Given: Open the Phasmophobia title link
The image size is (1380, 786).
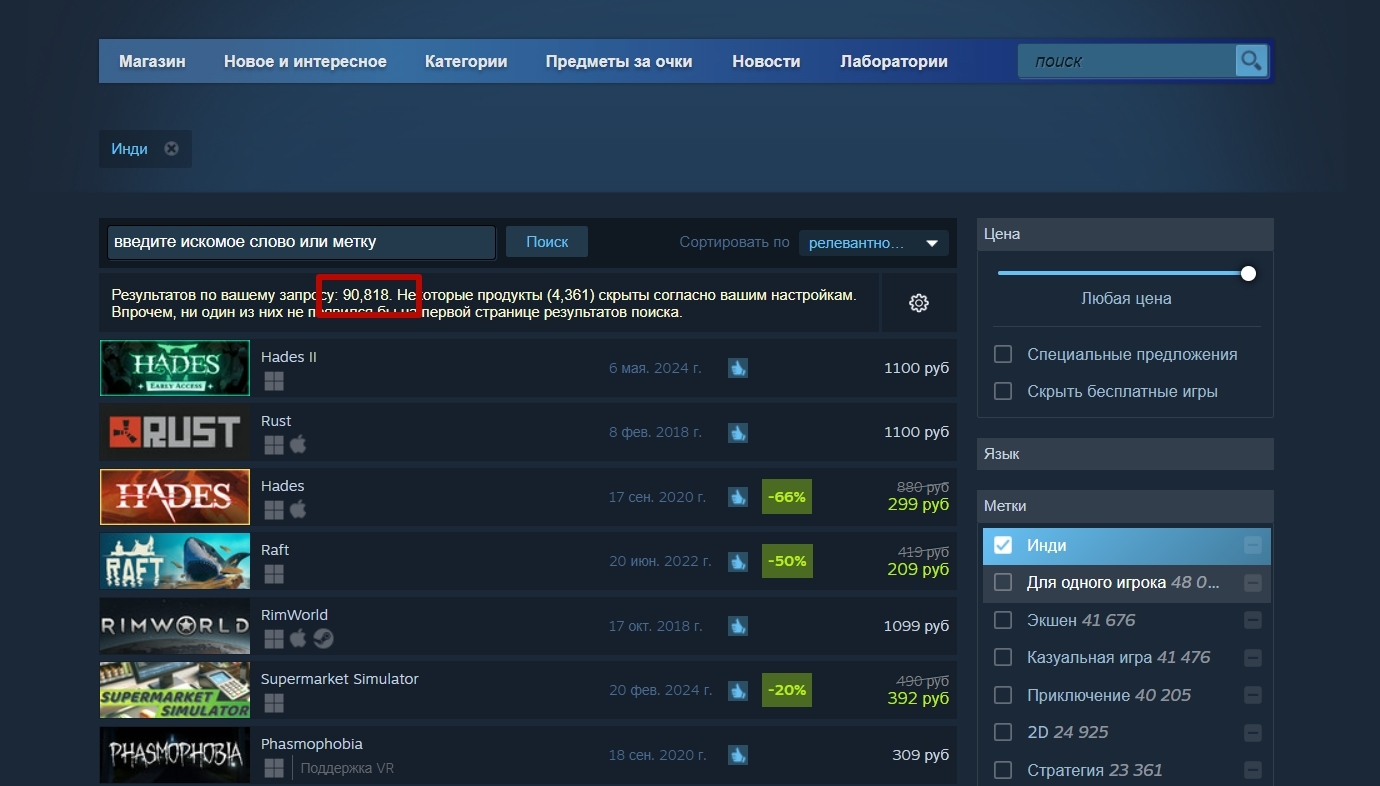Looking at the screenshot, I should point(312,744).
